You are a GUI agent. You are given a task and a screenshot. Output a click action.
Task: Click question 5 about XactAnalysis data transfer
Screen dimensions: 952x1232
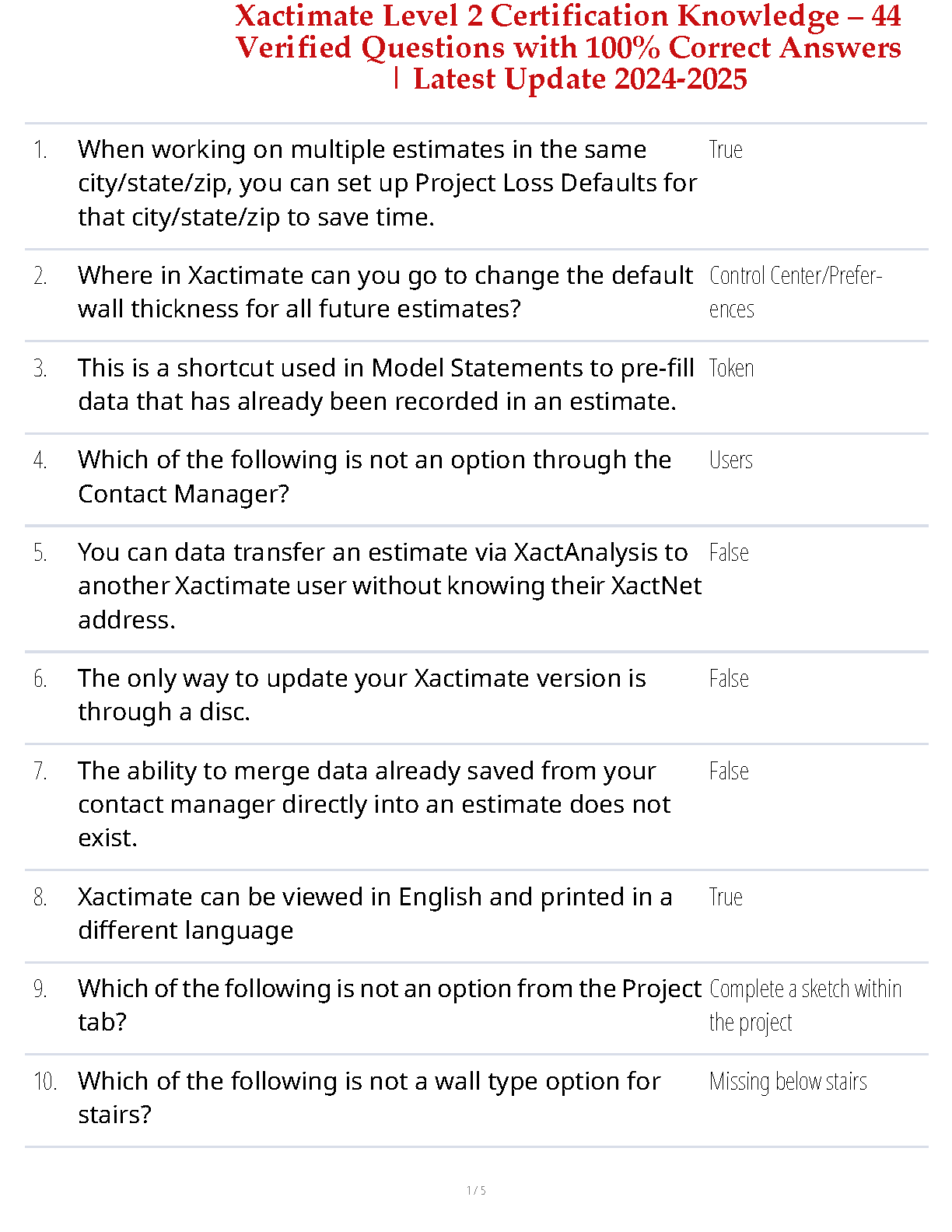389,586
